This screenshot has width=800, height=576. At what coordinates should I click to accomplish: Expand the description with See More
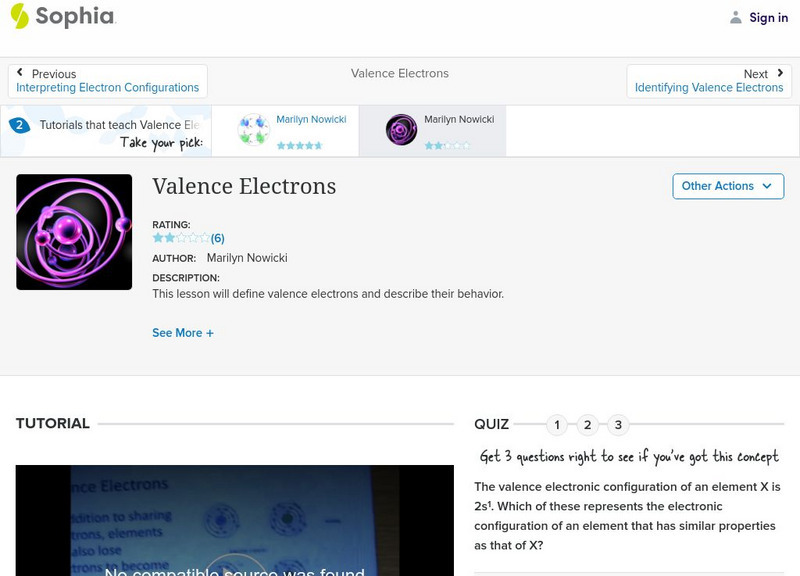coord(183,332)
